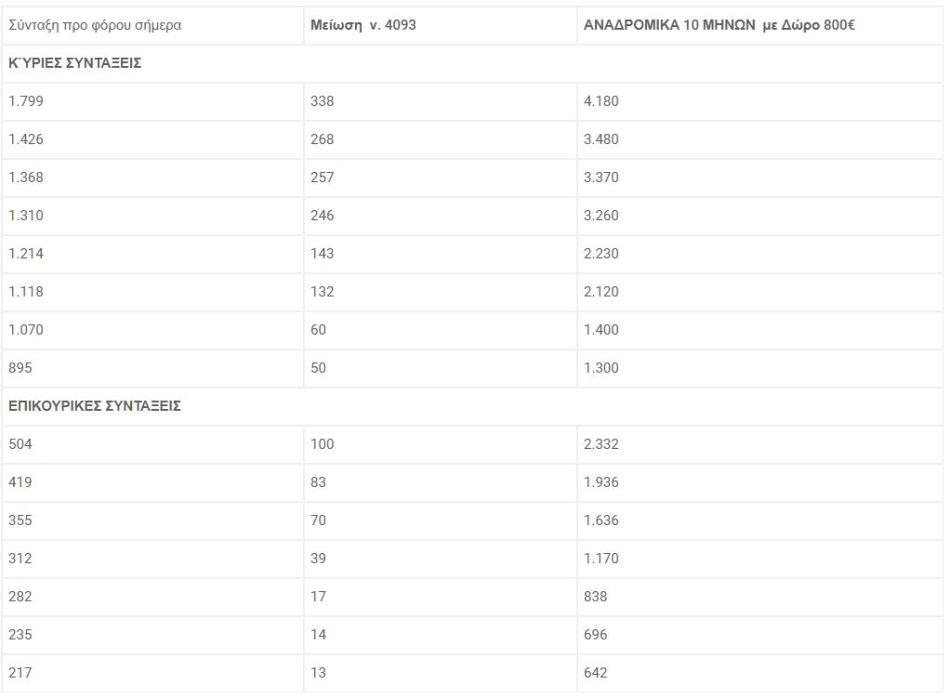Select the 'ΚΥΡΙΕΣ ΣΥΝΤΑΞΕΙΣ' section row
This screenshot has height=698, width=950.
pyautogui.click(x=473, y=64)
